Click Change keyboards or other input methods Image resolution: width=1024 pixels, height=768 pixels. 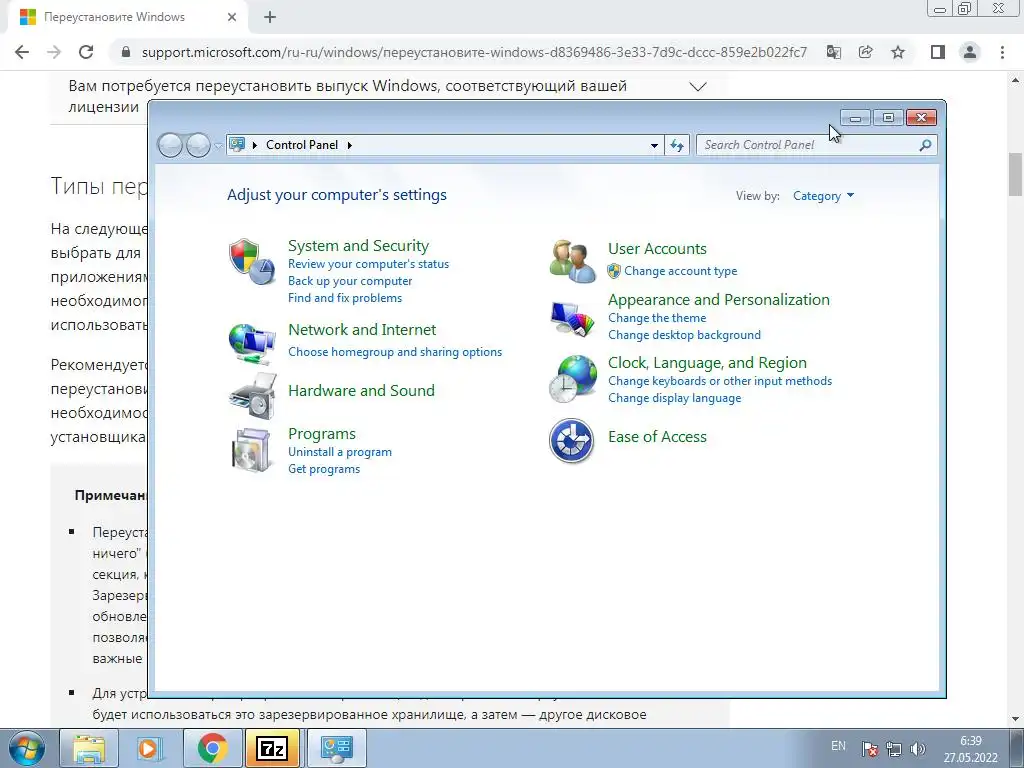click(x=720, y=381)
